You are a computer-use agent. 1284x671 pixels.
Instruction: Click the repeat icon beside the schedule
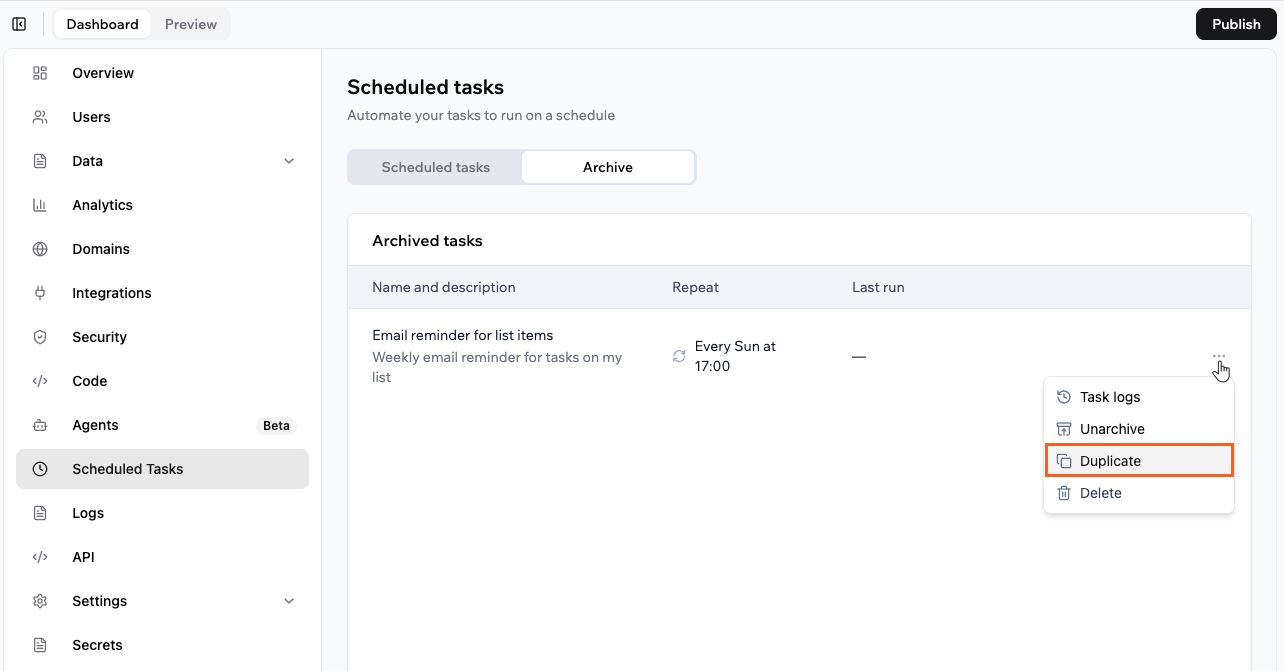point(679,356)
